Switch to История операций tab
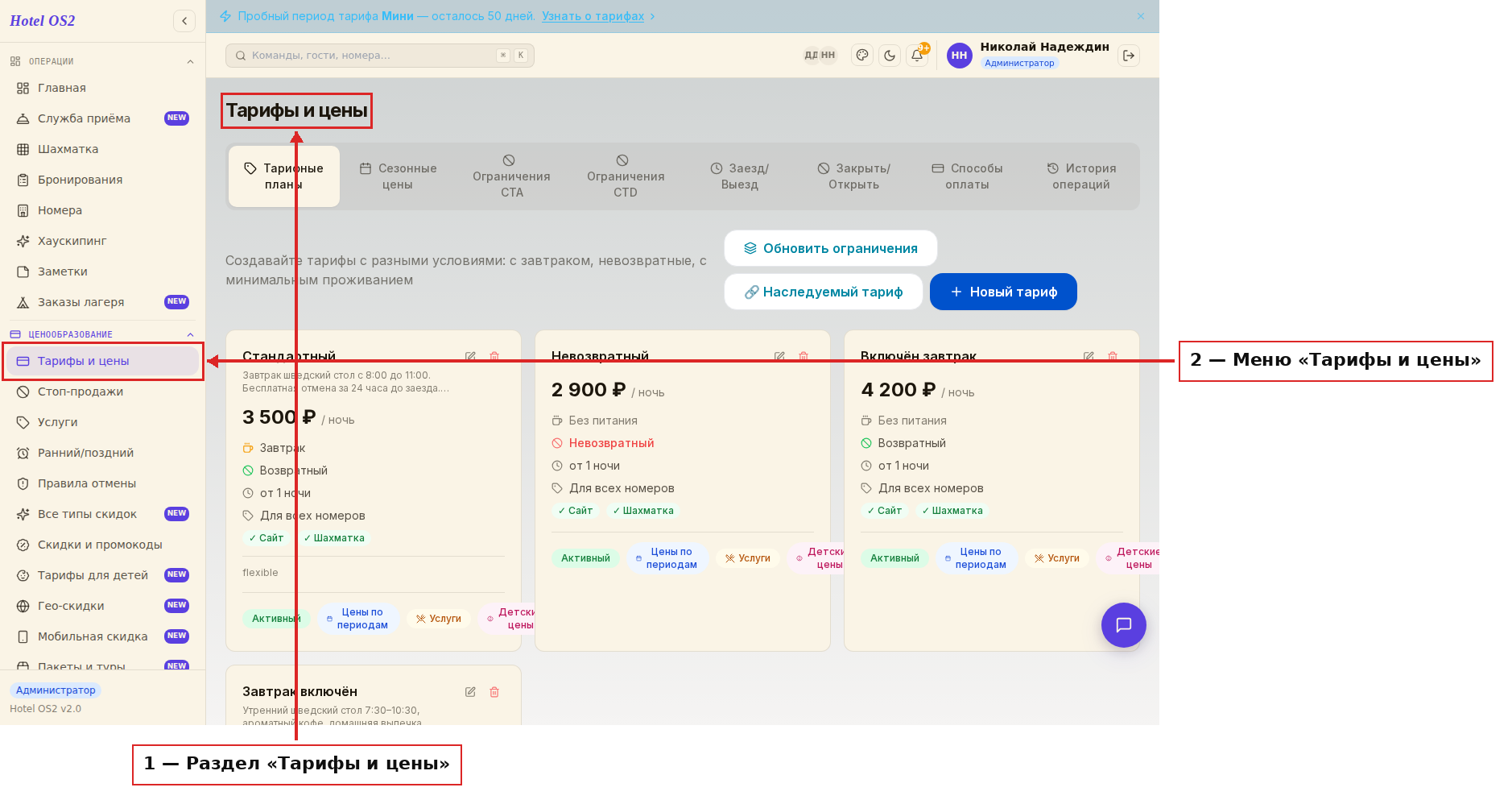 click(x=1081, y=176)
